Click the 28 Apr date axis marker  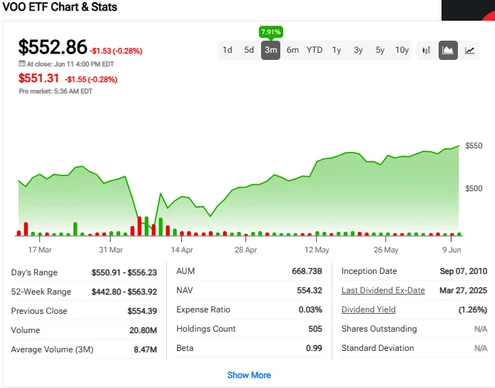[246, 250]
